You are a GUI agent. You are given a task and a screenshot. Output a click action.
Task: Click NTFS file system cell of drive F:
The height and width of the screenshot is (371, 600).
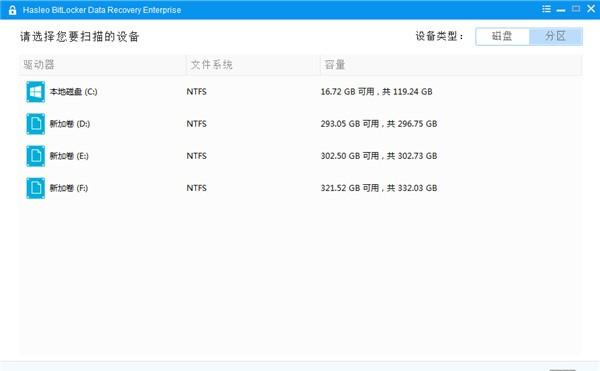[197, 188]
